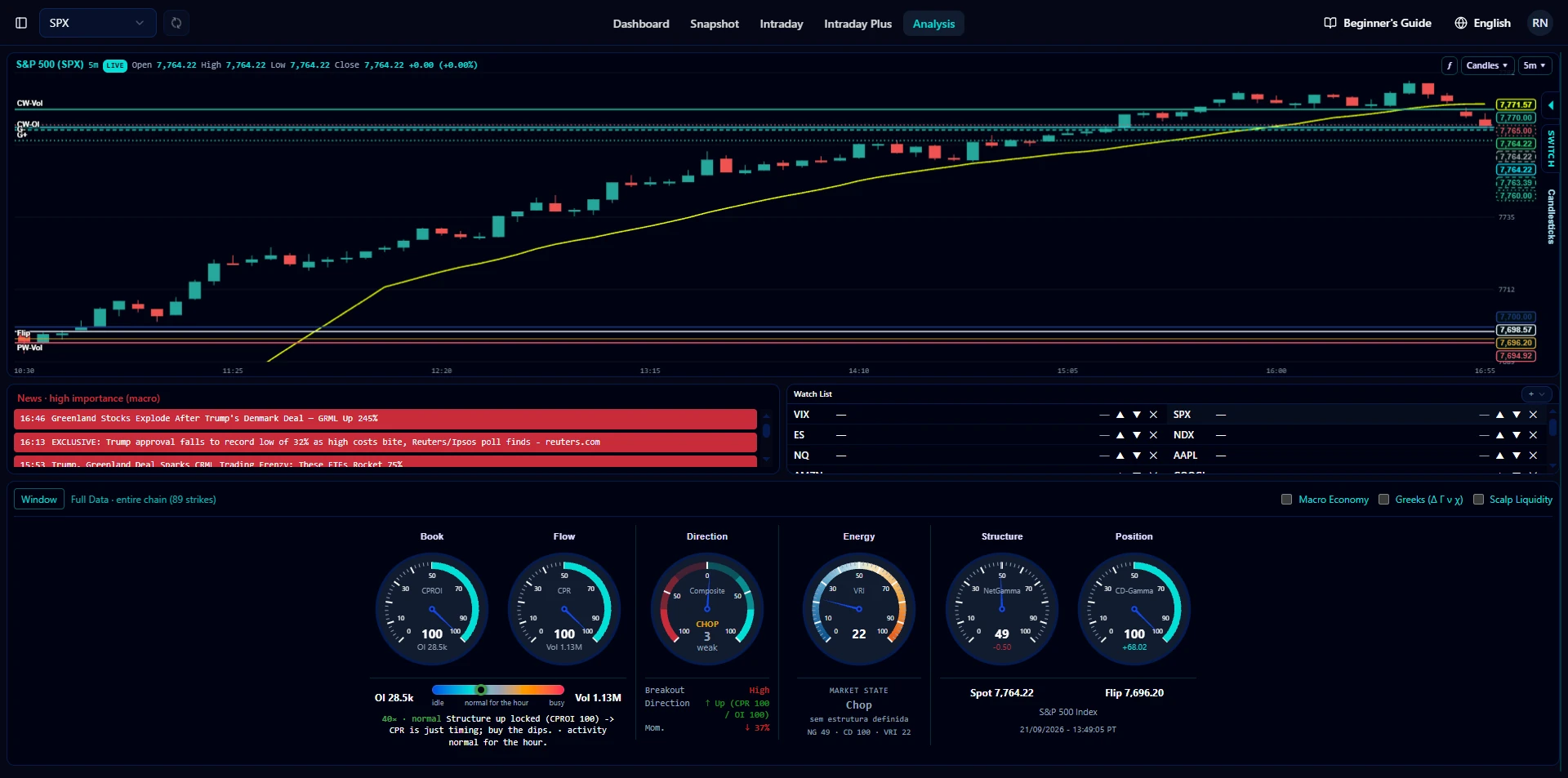The image size is (1568, 778).
Task: Move AAPL up in the watch list
Action: pyautogui.click(x=1500, y=456)
